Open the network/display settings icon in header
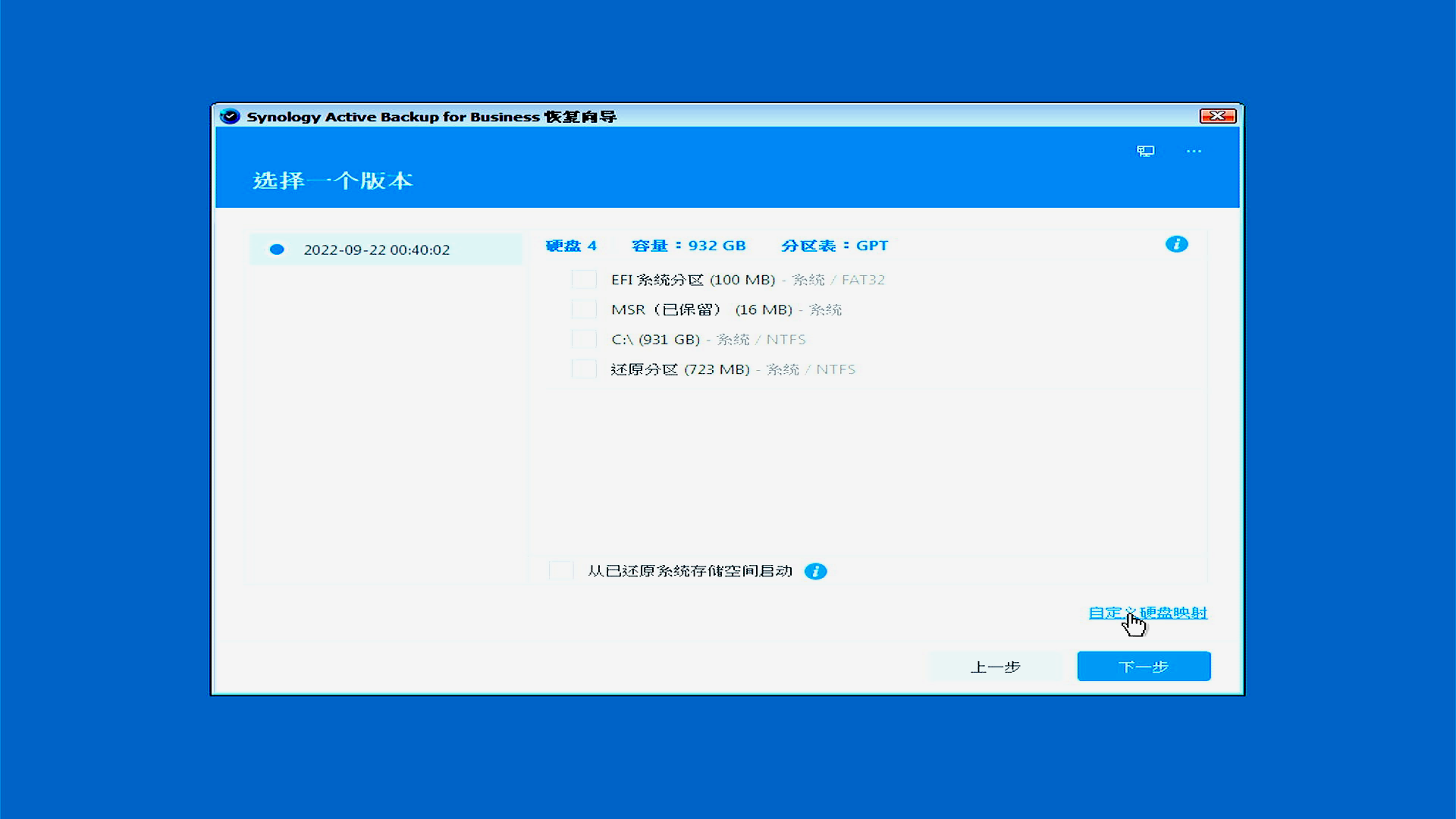 (x=1145, y=151)
